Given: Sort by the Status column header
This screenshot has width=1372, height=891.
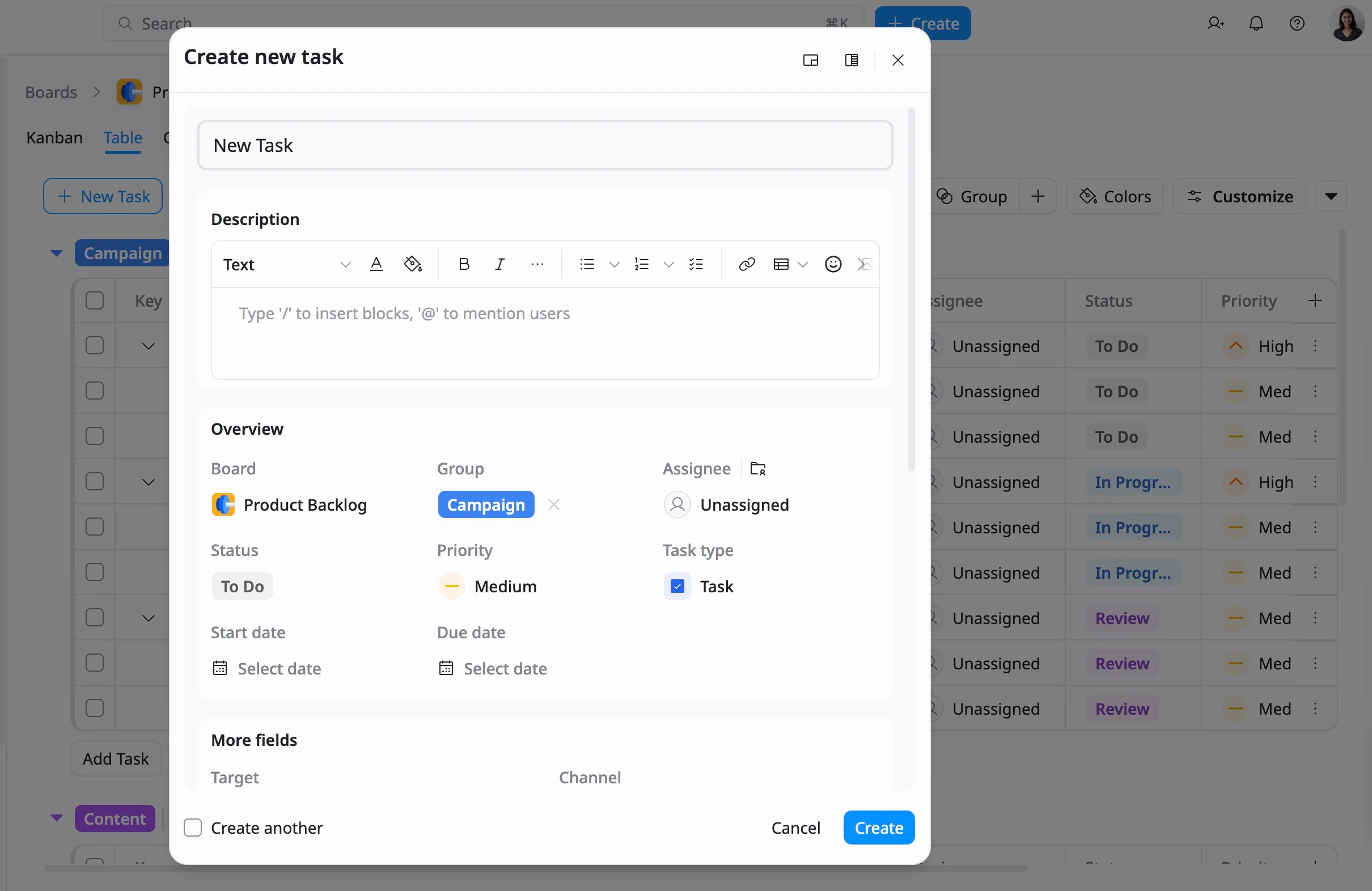Looking at the screenshot, I should [1108, 301].
